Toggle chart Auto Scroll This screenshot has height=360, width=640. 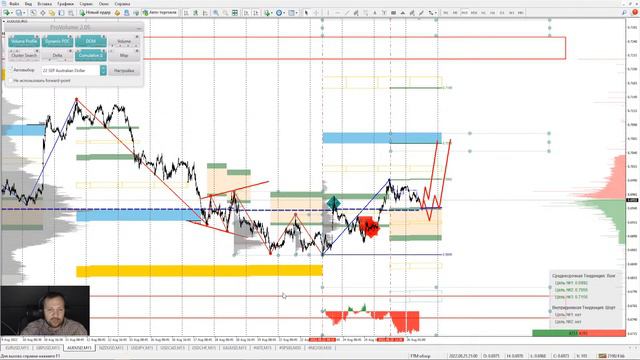tap(246, 13)
